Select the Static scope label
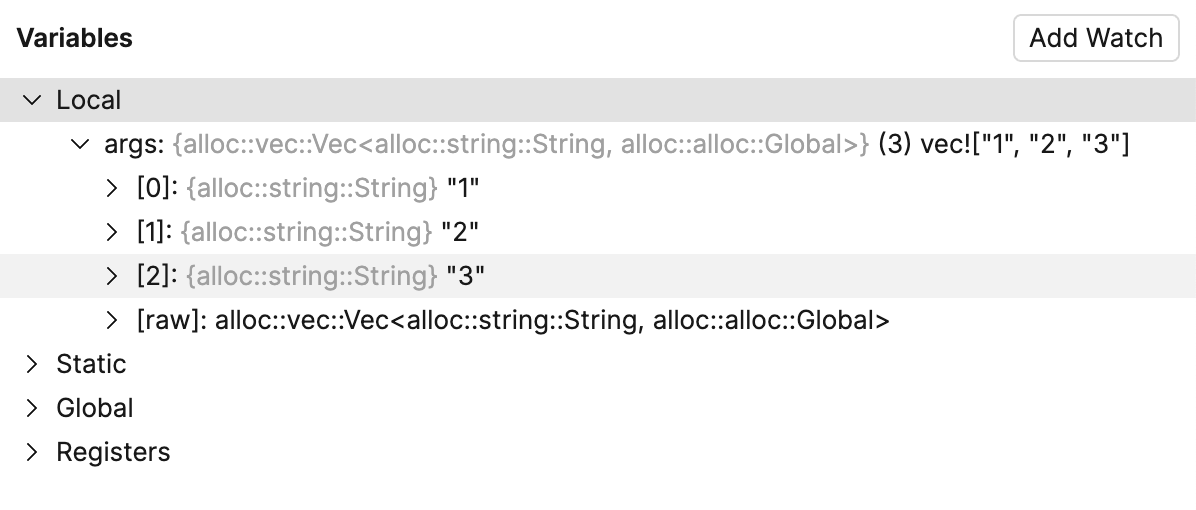 [91, 364]
